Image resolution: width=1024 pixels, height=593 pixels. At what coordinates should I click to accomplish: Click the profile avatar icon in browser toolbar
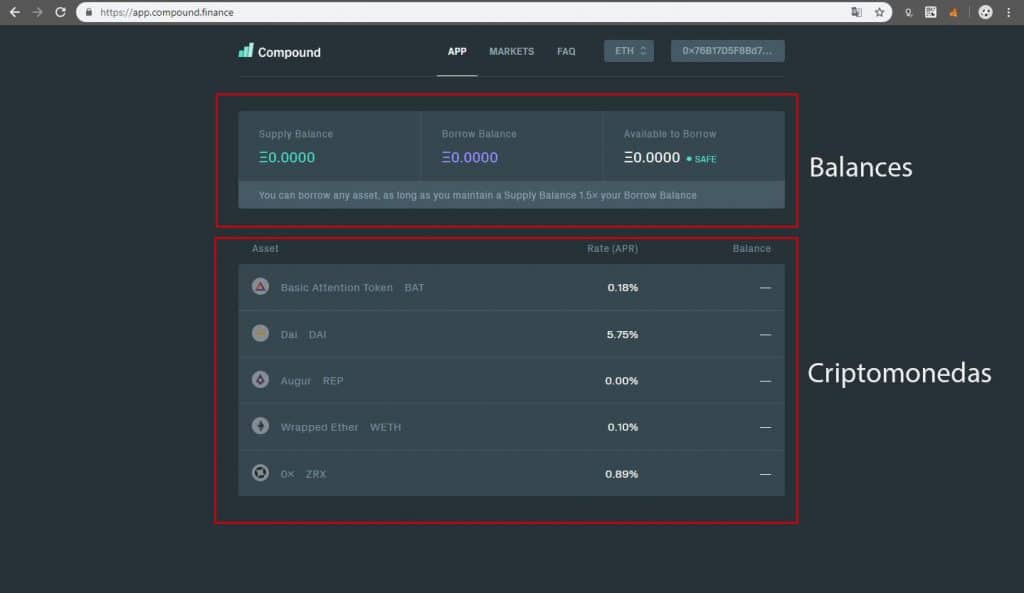point(985,12)
